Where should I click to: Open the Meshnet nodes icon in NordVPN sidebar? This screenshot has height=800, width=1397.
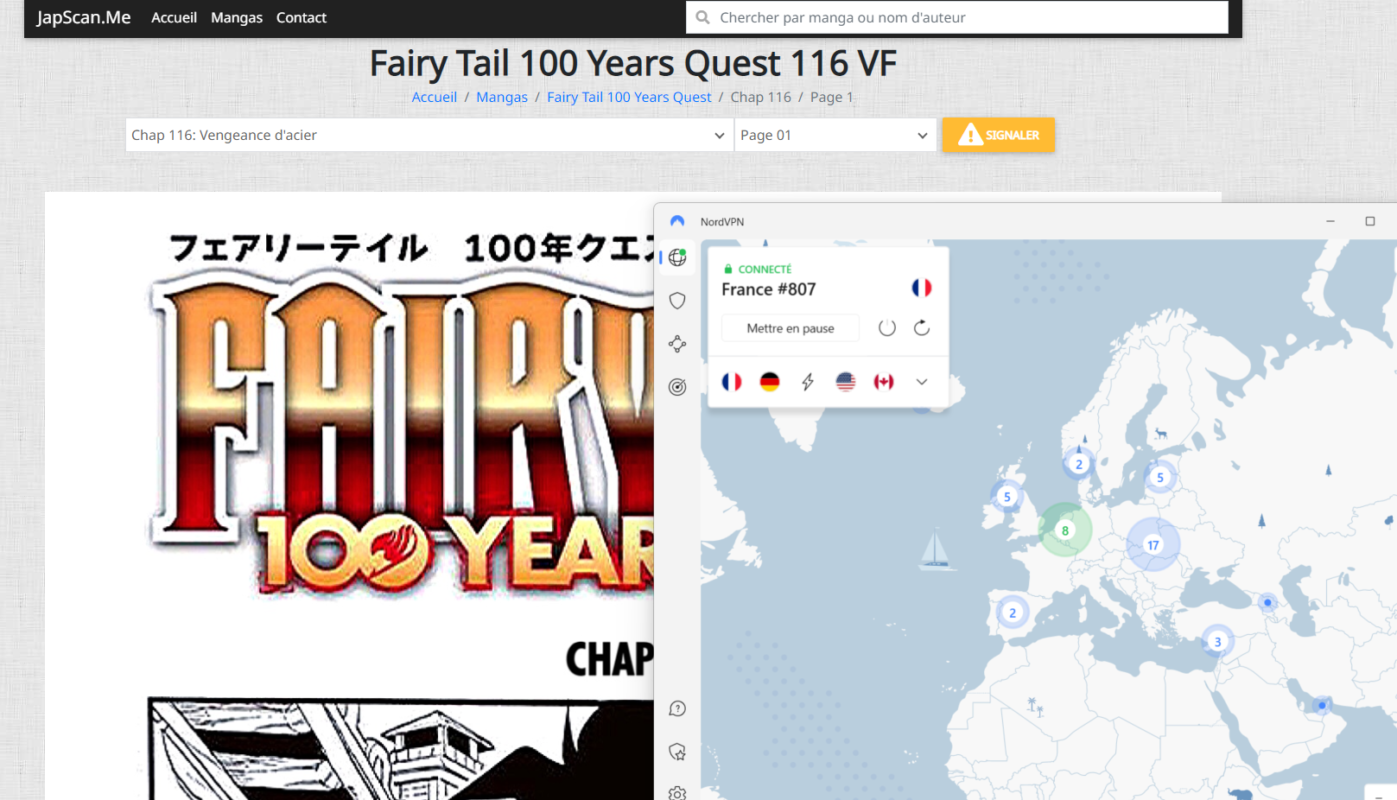click(x=678, y=344)
